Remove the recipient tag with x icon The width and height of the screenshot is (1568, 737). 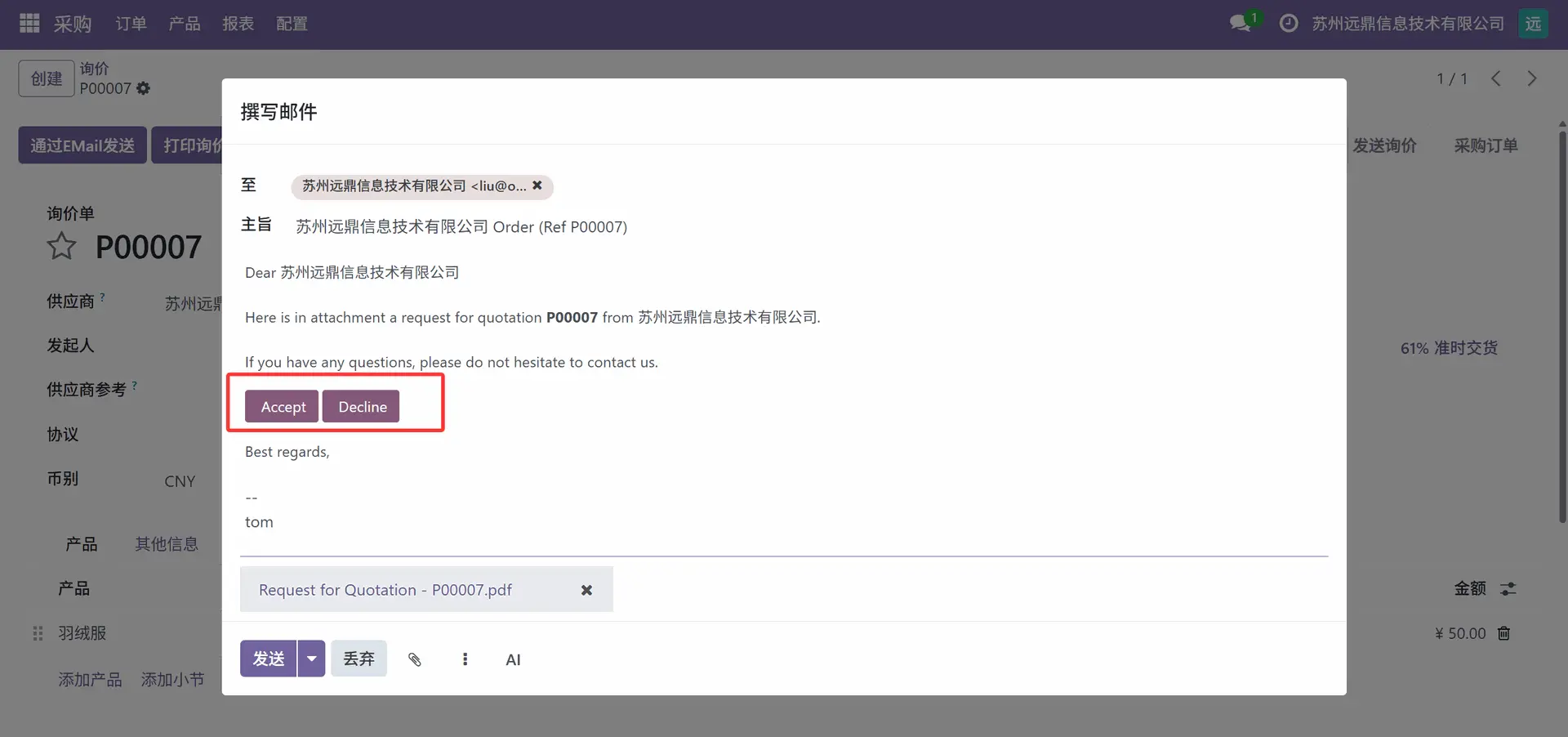537,185
